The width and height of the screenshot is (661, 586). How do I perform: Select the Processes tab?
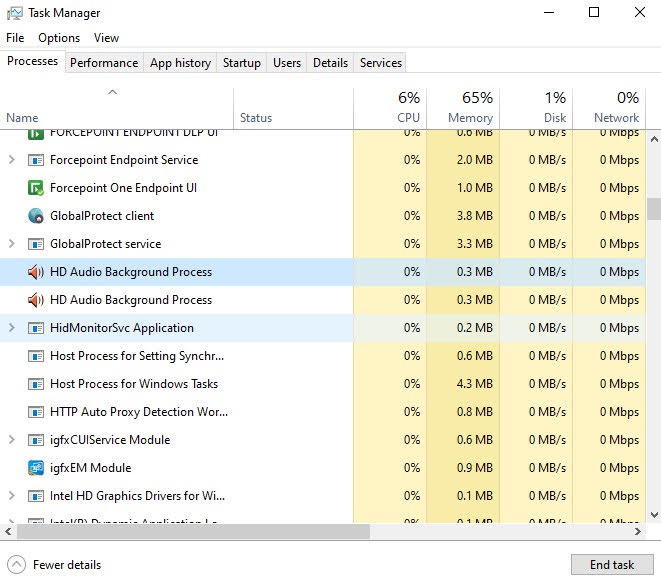(32, 61)
